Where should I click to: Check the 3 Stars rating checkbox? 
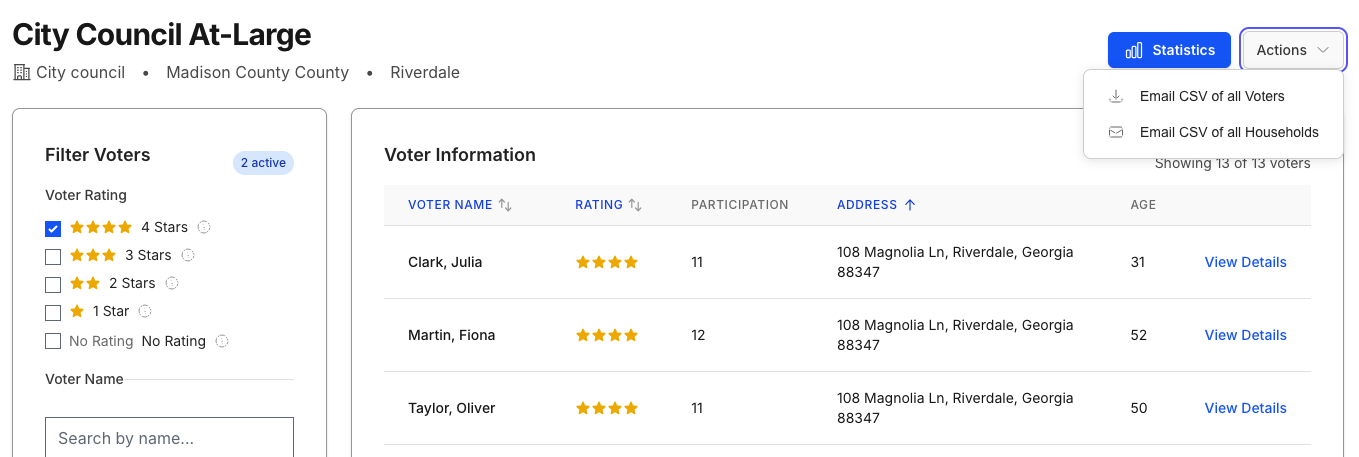click(x=53, y=256)
